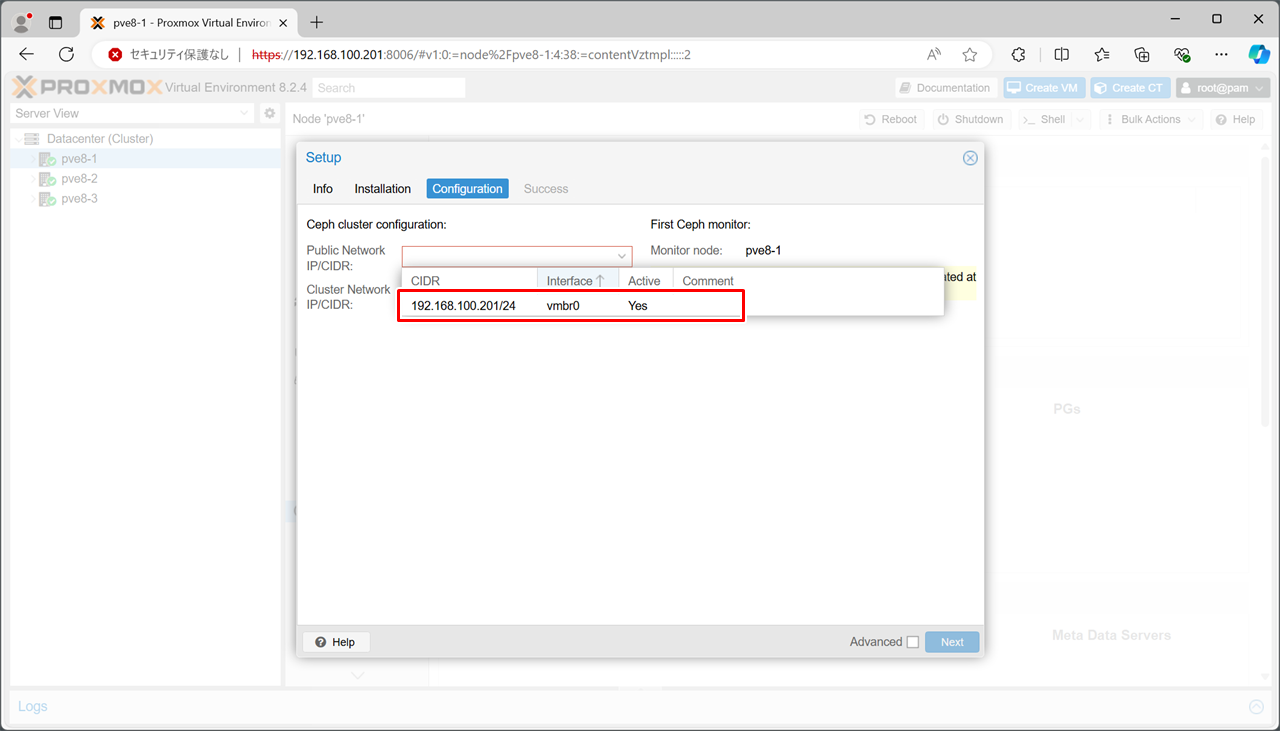Viewport: 1280px width, 731px height.
Task: Click the Copilot icon in browser toolbar
Action: click(1259, 55)
